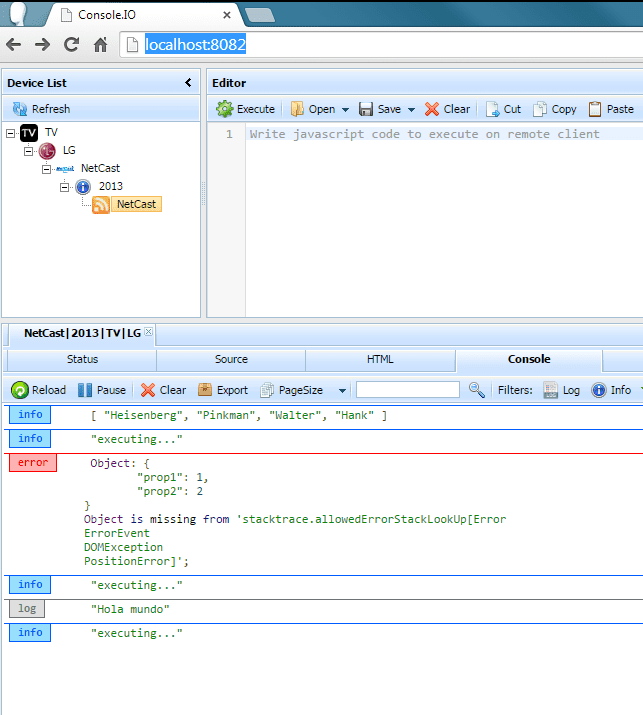Collapse the Device List panel
The width and height of the screenshot is (643, 715).
[x=188, y=83]
